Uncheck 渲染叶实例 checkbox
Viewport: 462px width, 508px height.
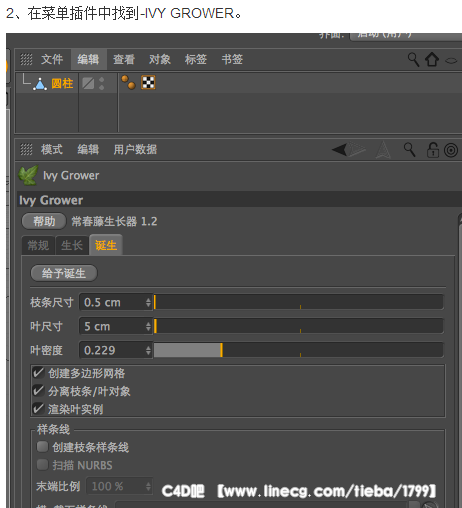coord(38,409)
